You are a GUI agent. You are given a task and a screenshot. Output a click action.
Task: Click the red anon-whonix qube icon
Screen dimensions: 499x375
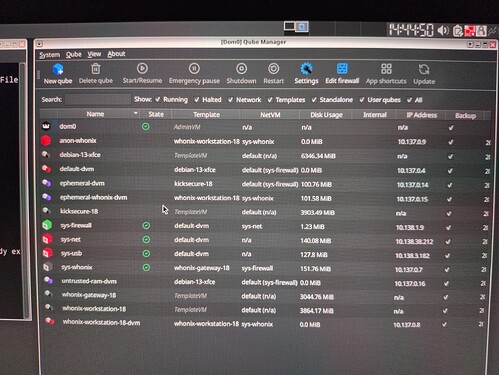tap(46, 141)
